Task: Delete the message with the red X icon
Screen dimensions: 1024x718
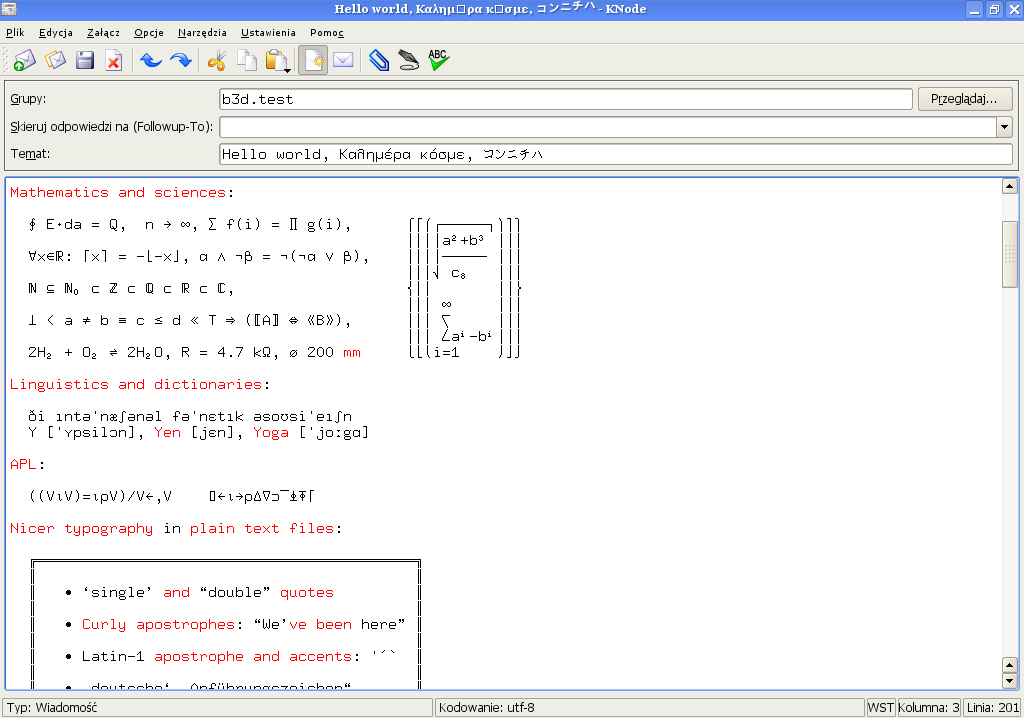Action: (114, 60)
